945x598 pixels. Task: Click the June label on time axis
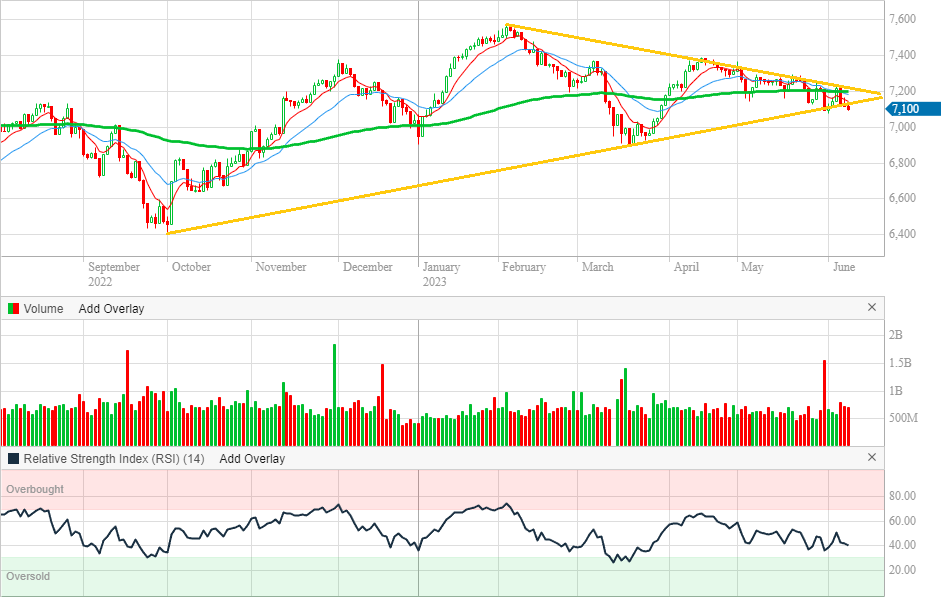tap(844, 267)
